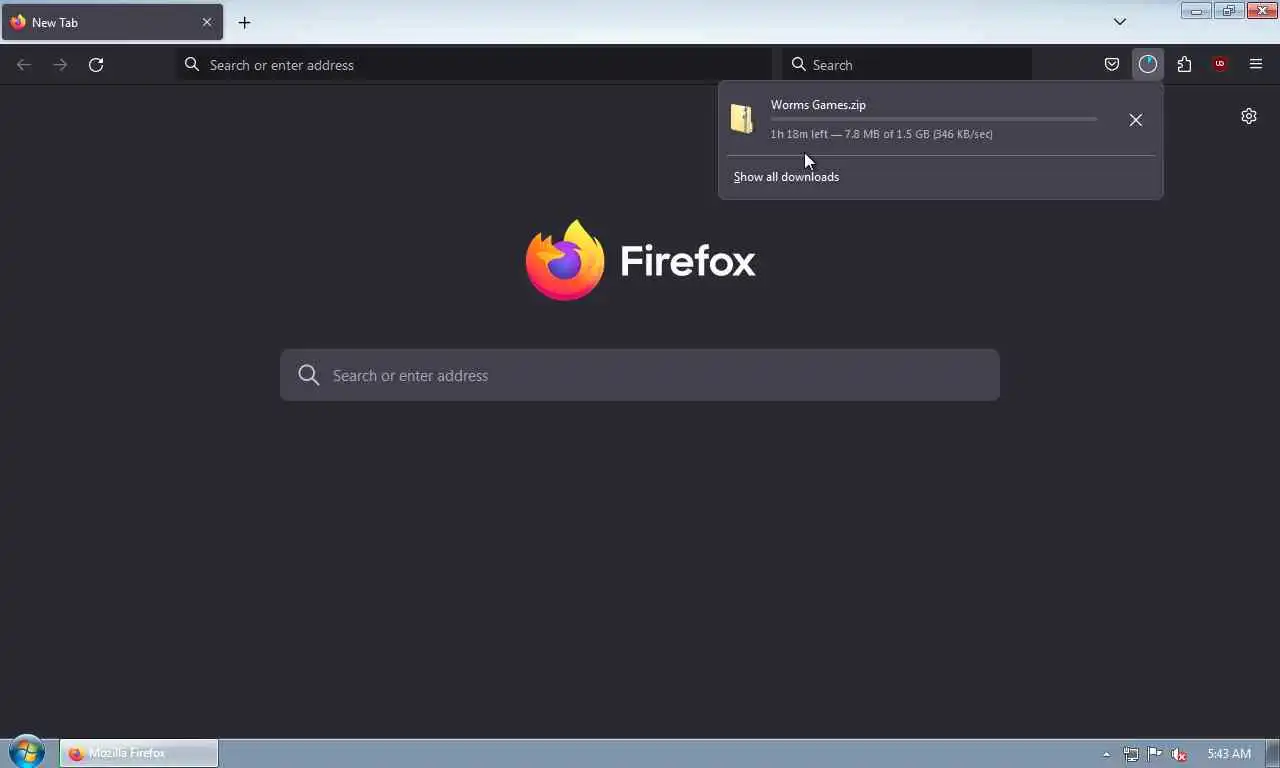Open the taskbar clock showing 5:43 AM
Screen dimensions: 1280x768
pos(1229,754)
